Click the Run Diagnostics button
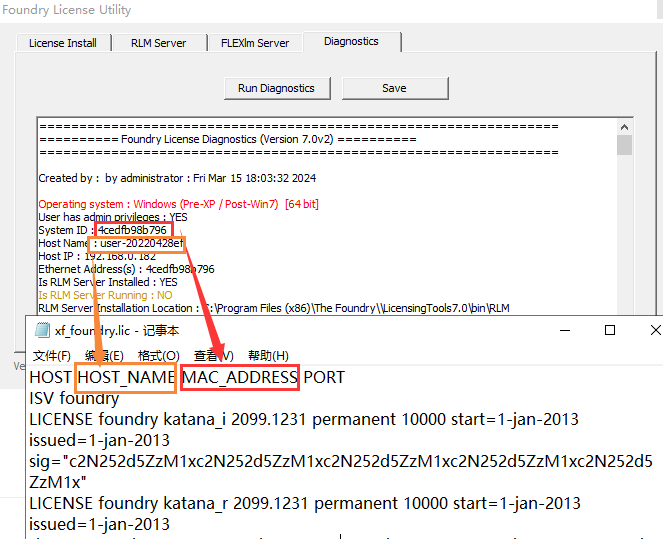The image size is (663, 539). (x=277, y=88)
